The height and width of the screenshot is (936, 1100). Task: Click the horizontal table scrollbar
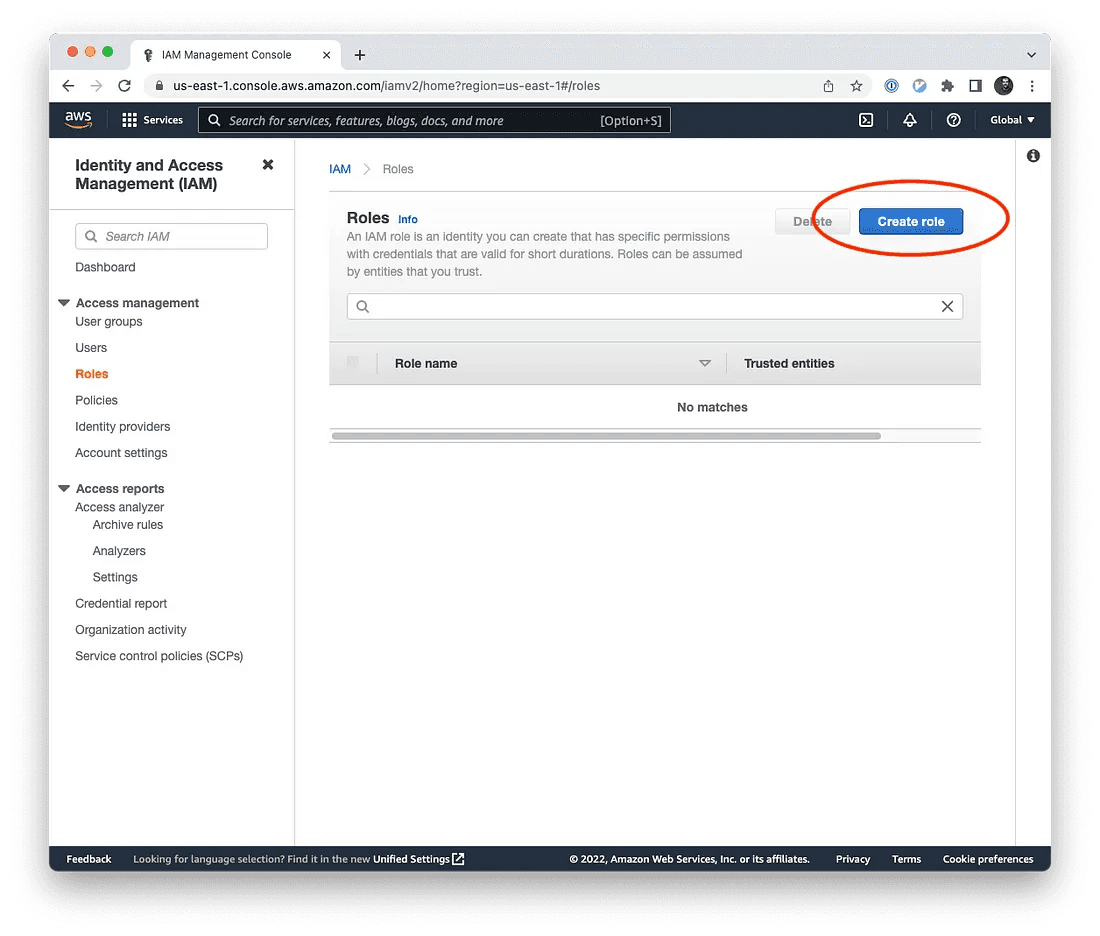point(606,436)
